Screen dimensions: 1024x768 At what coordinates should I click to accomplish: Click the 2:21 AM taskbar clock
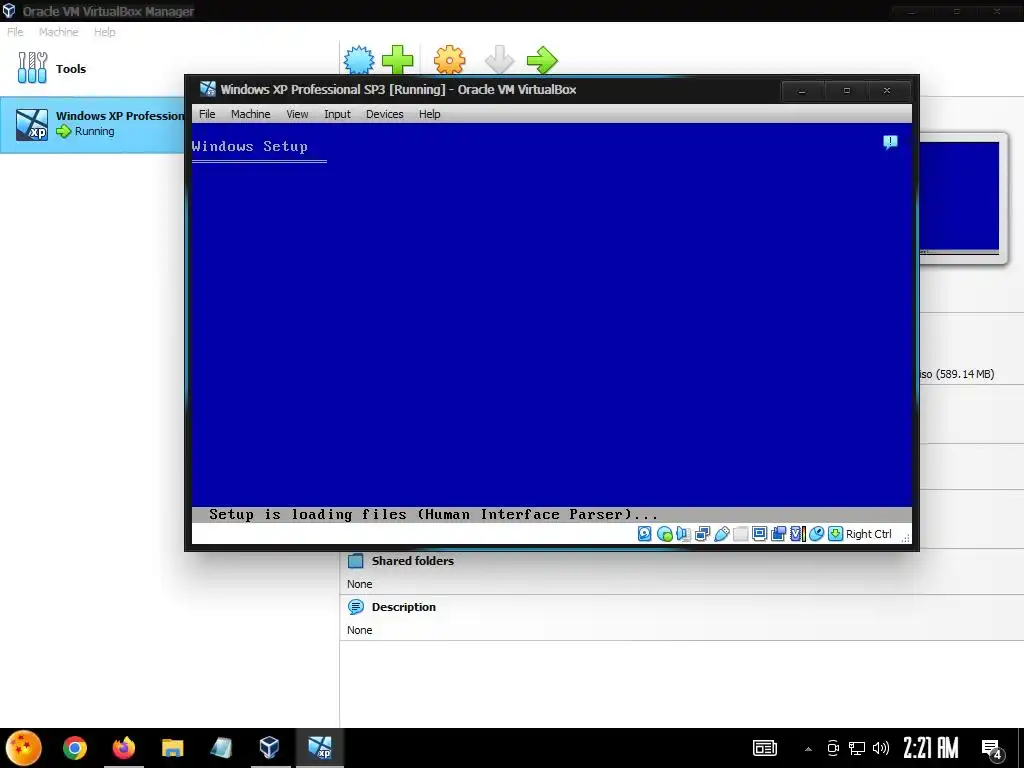931,748
